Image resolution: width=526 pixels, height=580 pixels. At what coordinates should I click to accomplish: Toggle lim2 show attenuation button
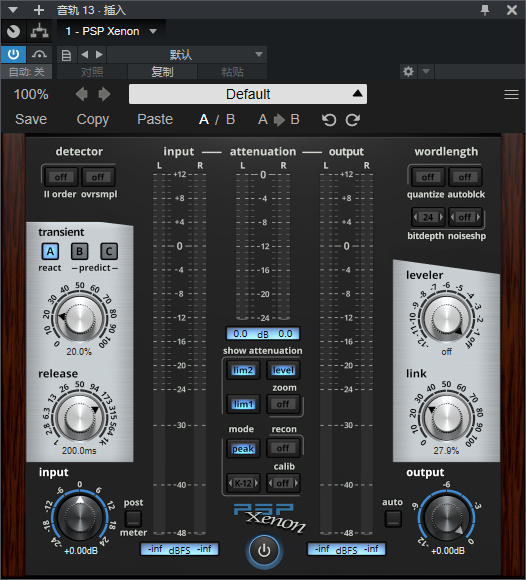243,370
